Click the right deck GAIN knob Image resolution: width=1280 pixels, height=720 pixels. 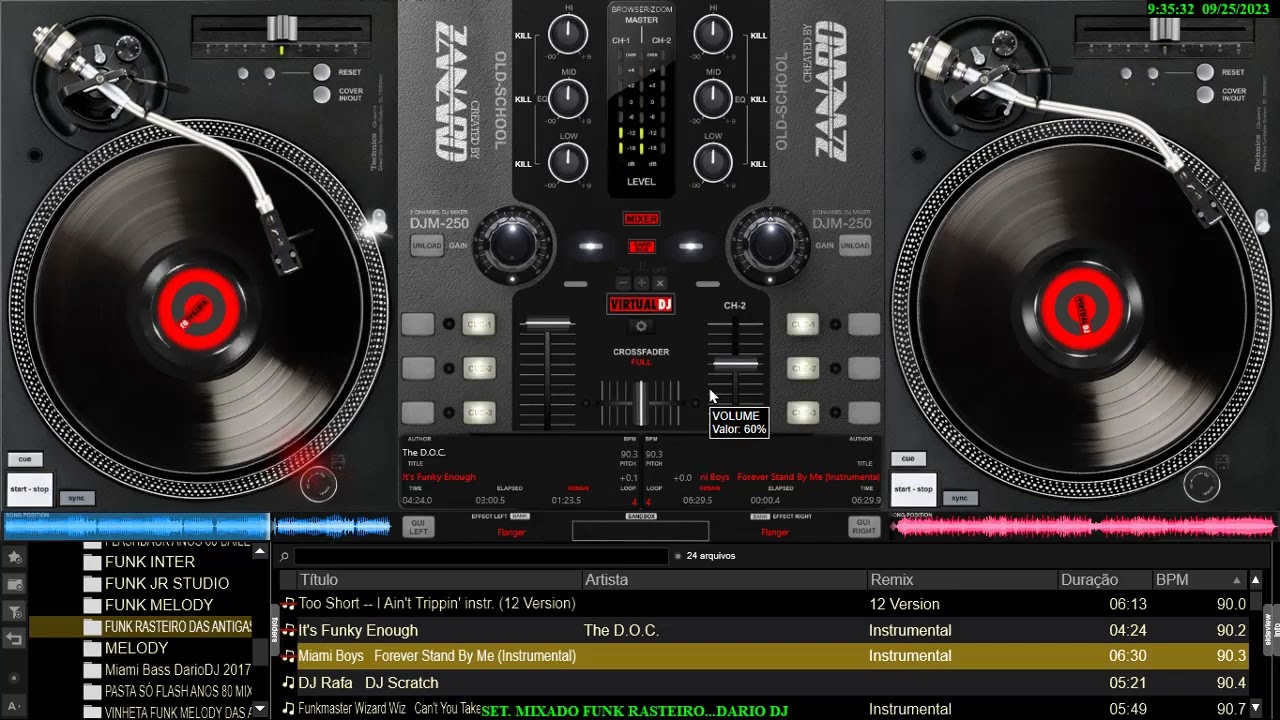point(769,243)
